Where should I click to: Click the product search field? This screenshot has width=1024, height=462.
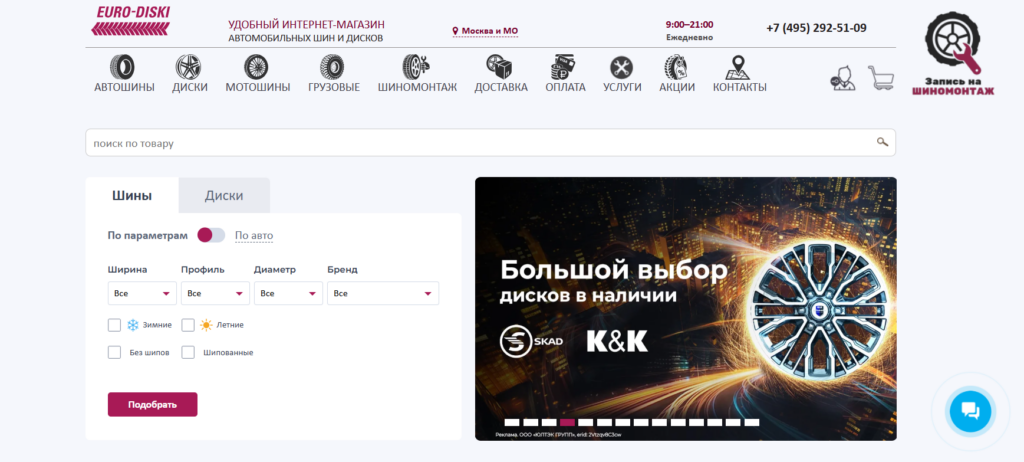coord(480,143)
